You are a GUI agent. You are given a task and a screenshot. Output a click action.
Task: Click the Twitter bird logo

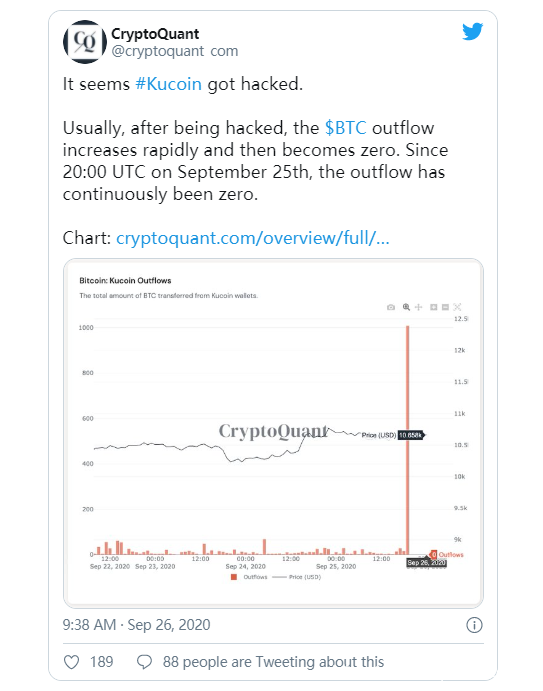(472, 32)
